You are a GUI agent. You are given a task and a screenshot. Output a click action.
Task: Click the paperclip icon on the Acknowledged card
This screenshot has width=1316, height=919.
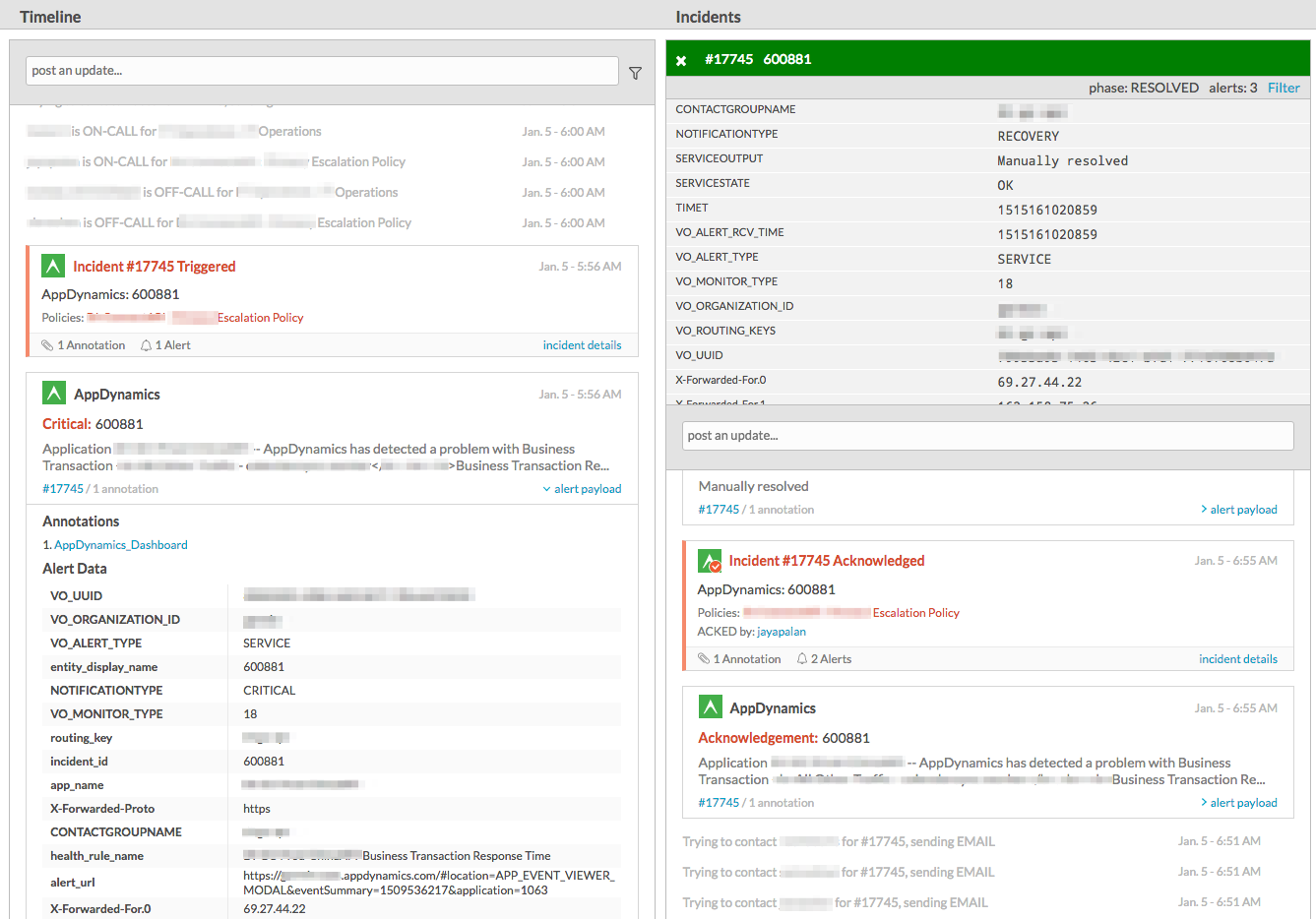coord(703,659)
